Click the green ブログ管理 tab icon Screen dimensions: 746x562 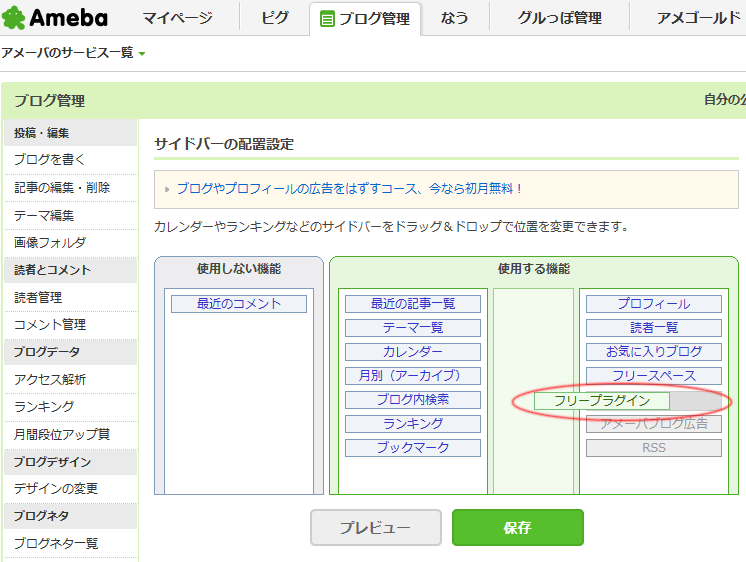[x=327, y=20]
